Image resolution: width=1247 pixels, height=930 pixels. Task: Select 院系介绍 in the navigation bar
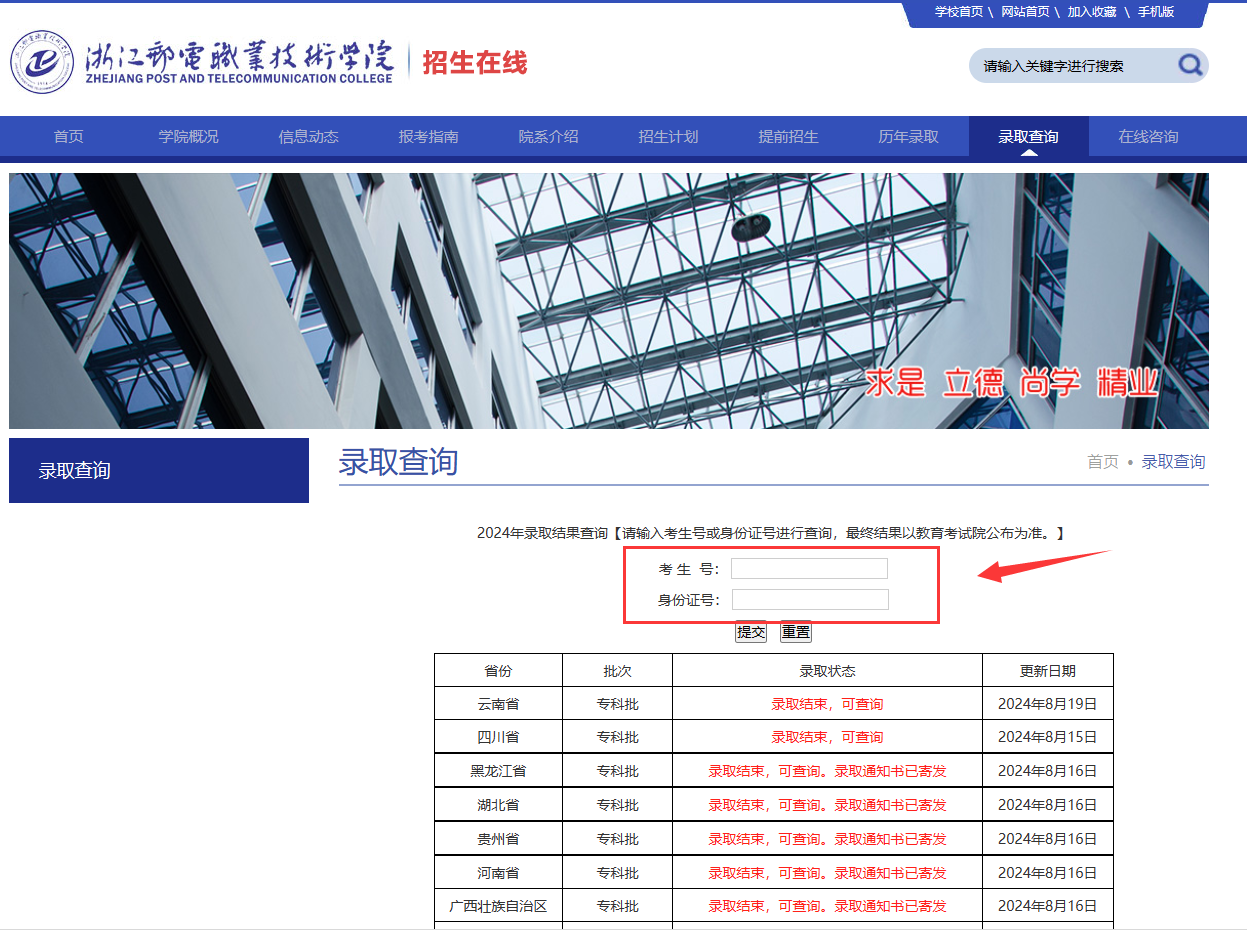548,137
